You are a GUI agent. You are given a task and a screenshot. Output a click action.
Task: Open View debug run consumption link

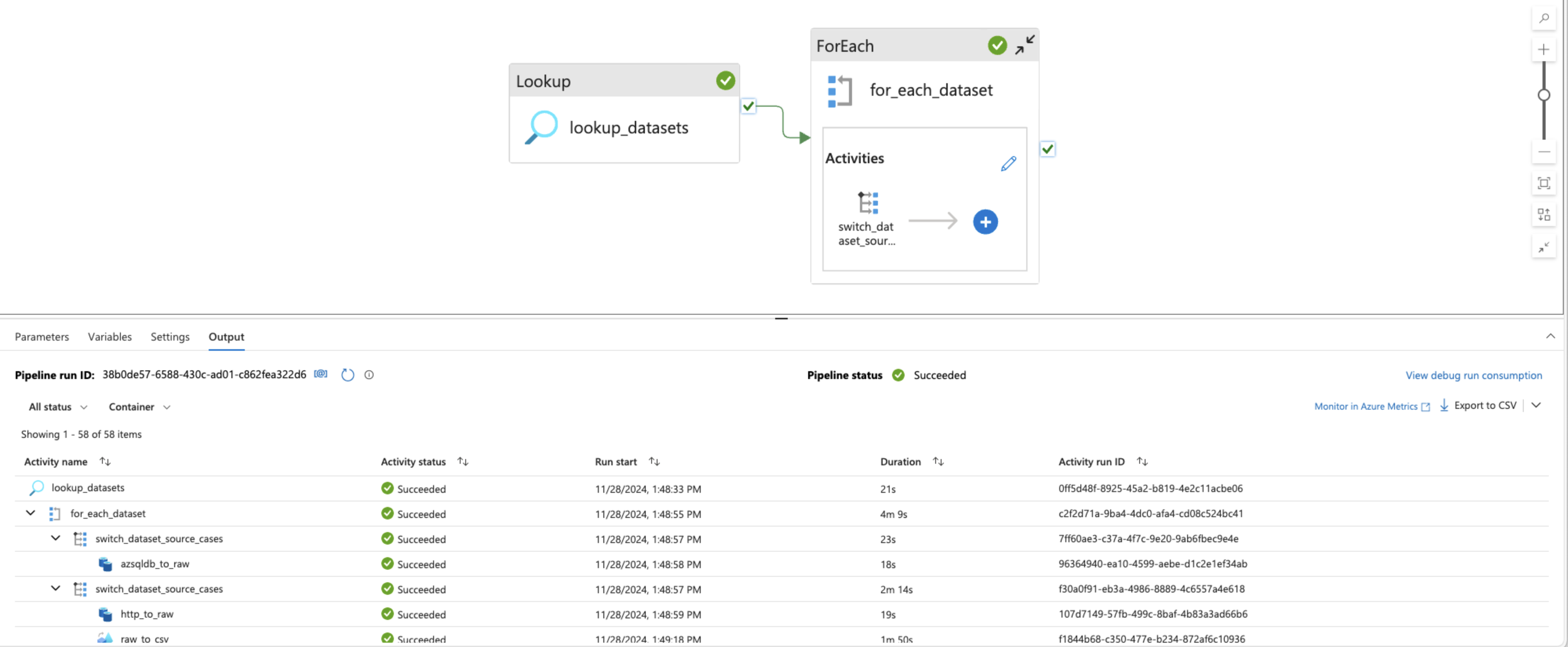1473,375
